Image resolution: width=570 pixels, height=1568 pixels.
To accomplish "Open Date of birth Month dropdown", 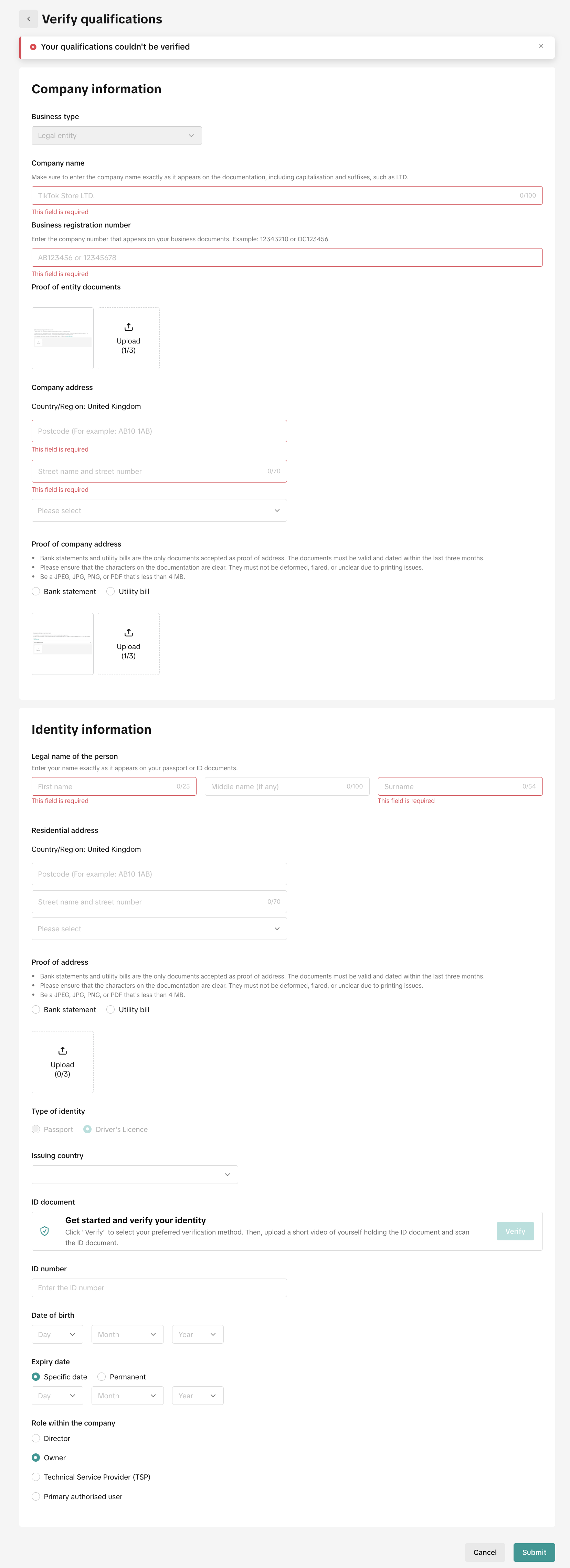I will coord(127,1335).
